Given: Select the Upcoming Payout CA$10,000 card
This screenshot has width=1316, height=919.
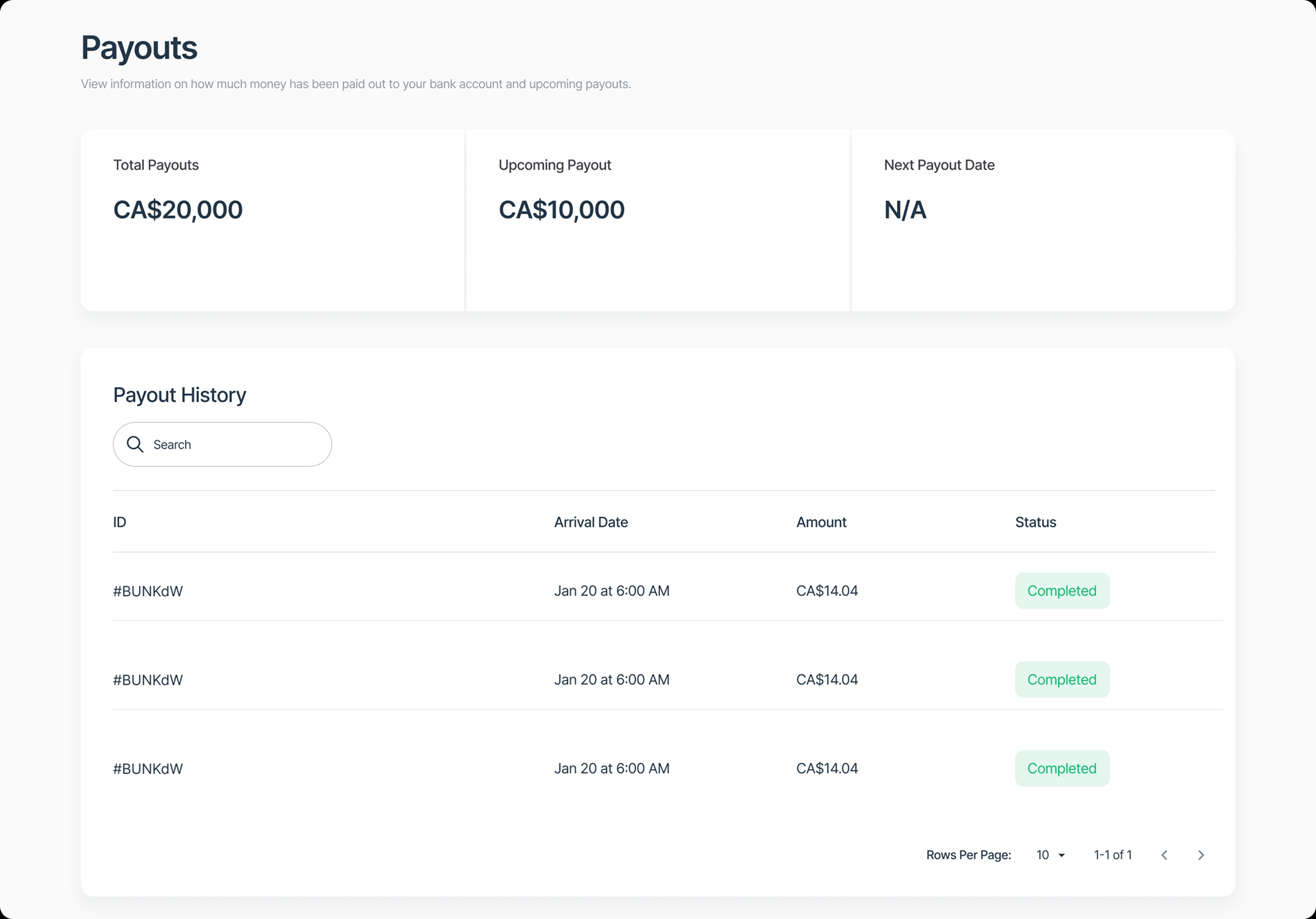Looking at the screenshot, I should [657, 220].
